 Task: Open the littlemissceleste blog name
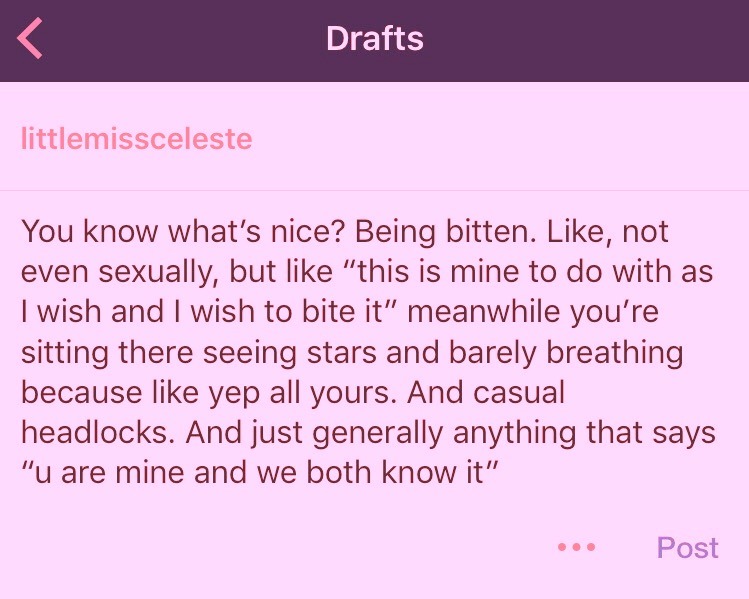coord(137,139)
